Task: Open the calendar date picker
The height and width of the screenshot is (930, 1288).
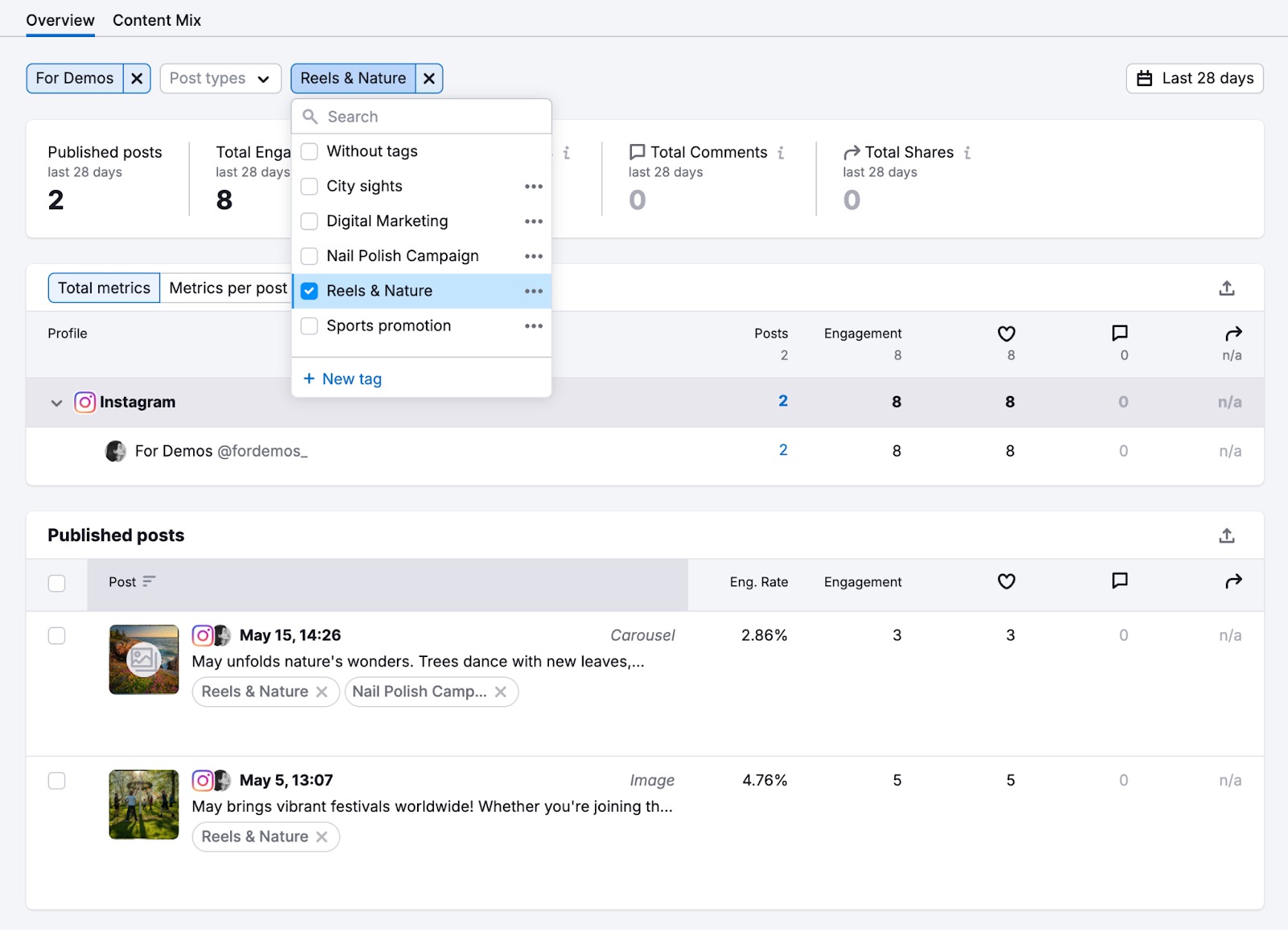Action: click(1194, 78)
